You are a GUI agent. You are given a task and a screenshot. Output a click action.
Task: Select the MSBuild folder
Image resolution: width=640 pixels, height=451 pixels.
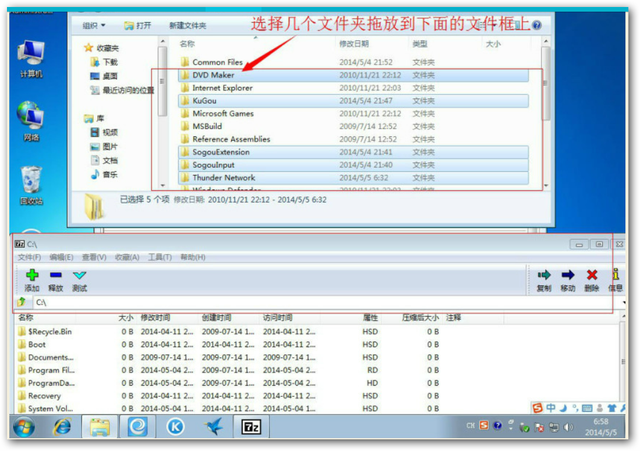pyautogui.click(x=353, y=127)
